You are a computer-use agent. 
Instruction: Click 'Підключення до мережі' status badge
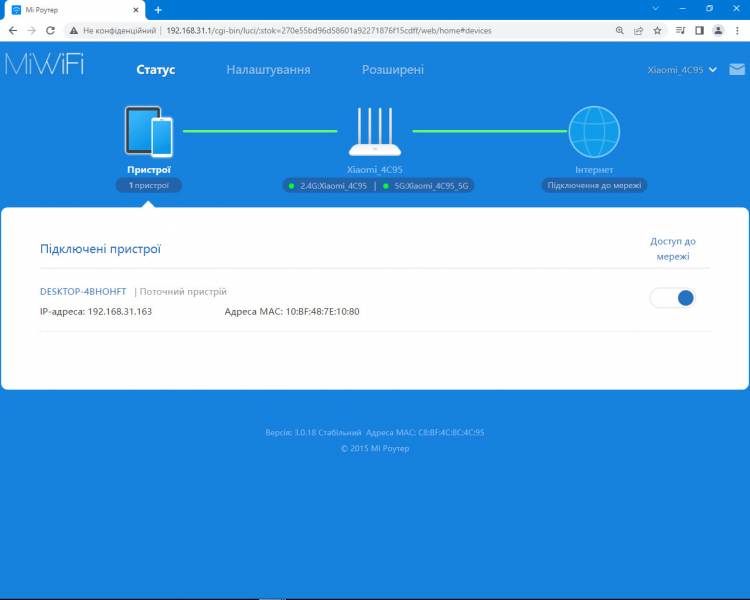click(594, 186)
